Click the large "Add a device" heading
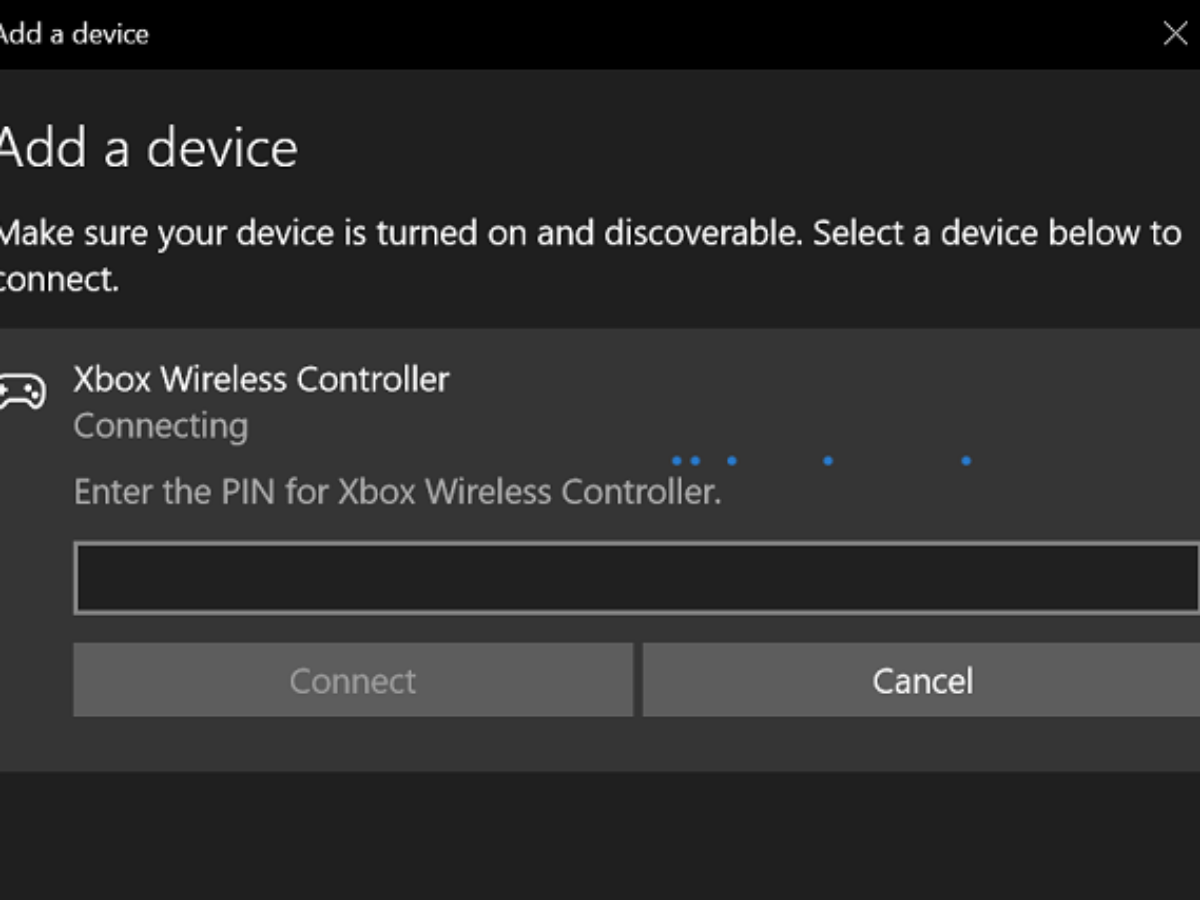Screen dimensions: 1200x900 tap(148, 148)
